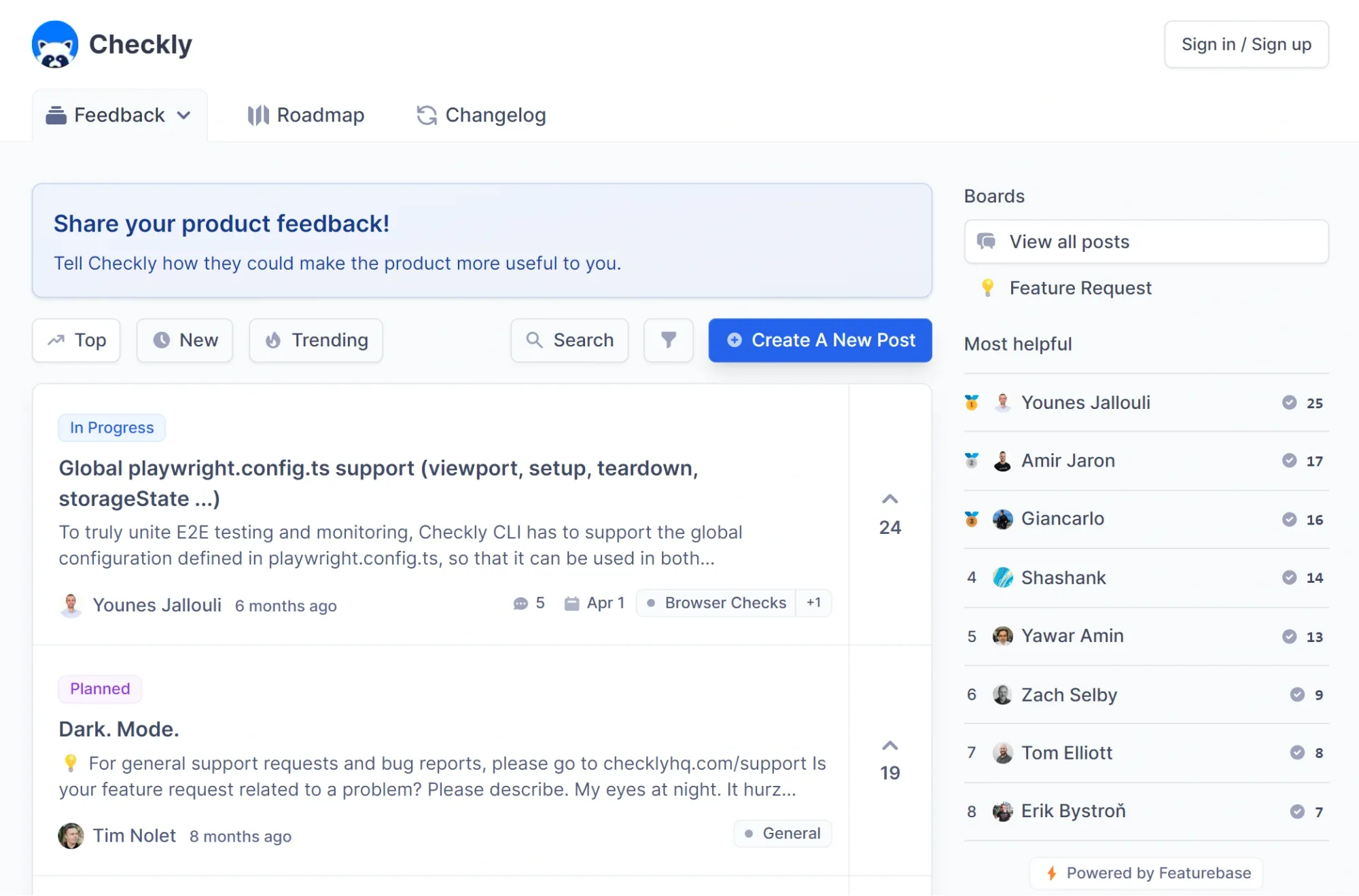
Task: Click the New clock icon
Action: (161, 340)
